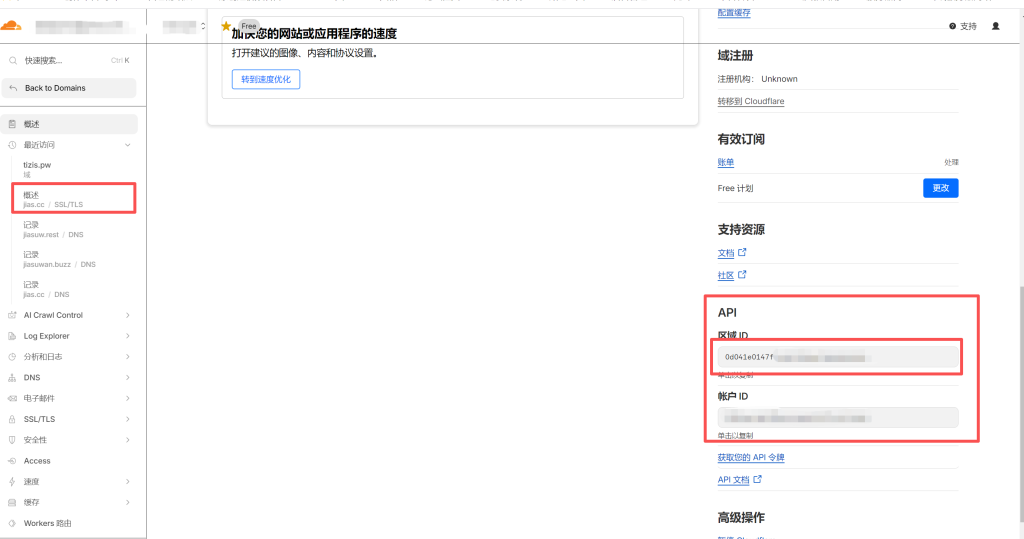Image resolution: width=1024 pixels, height=539 pixels.
Task: Click the 最近访问 clock icon
Action: [12, 145]
